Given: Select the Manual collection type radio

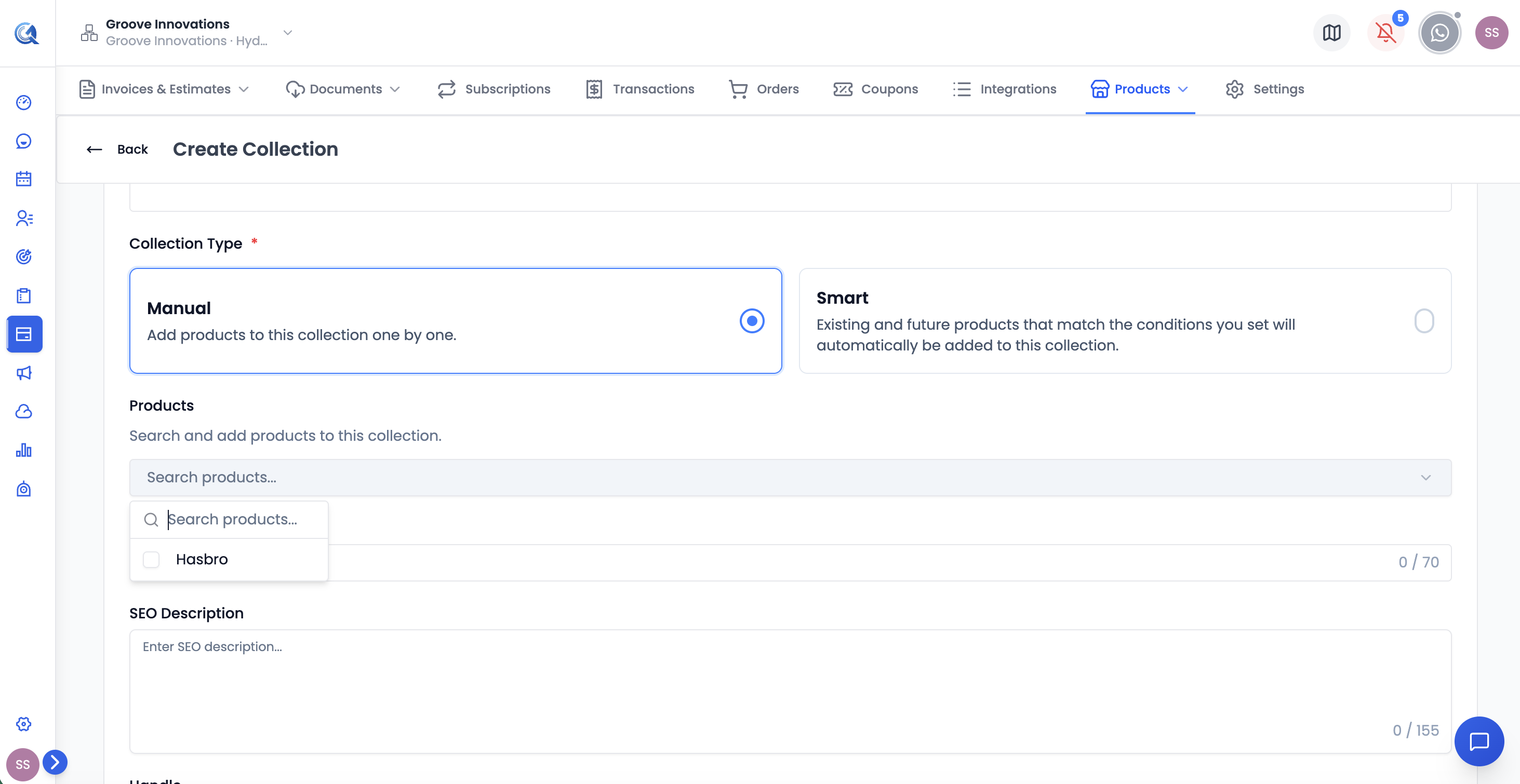Looking at the screenshot, I should pos(752,321).
